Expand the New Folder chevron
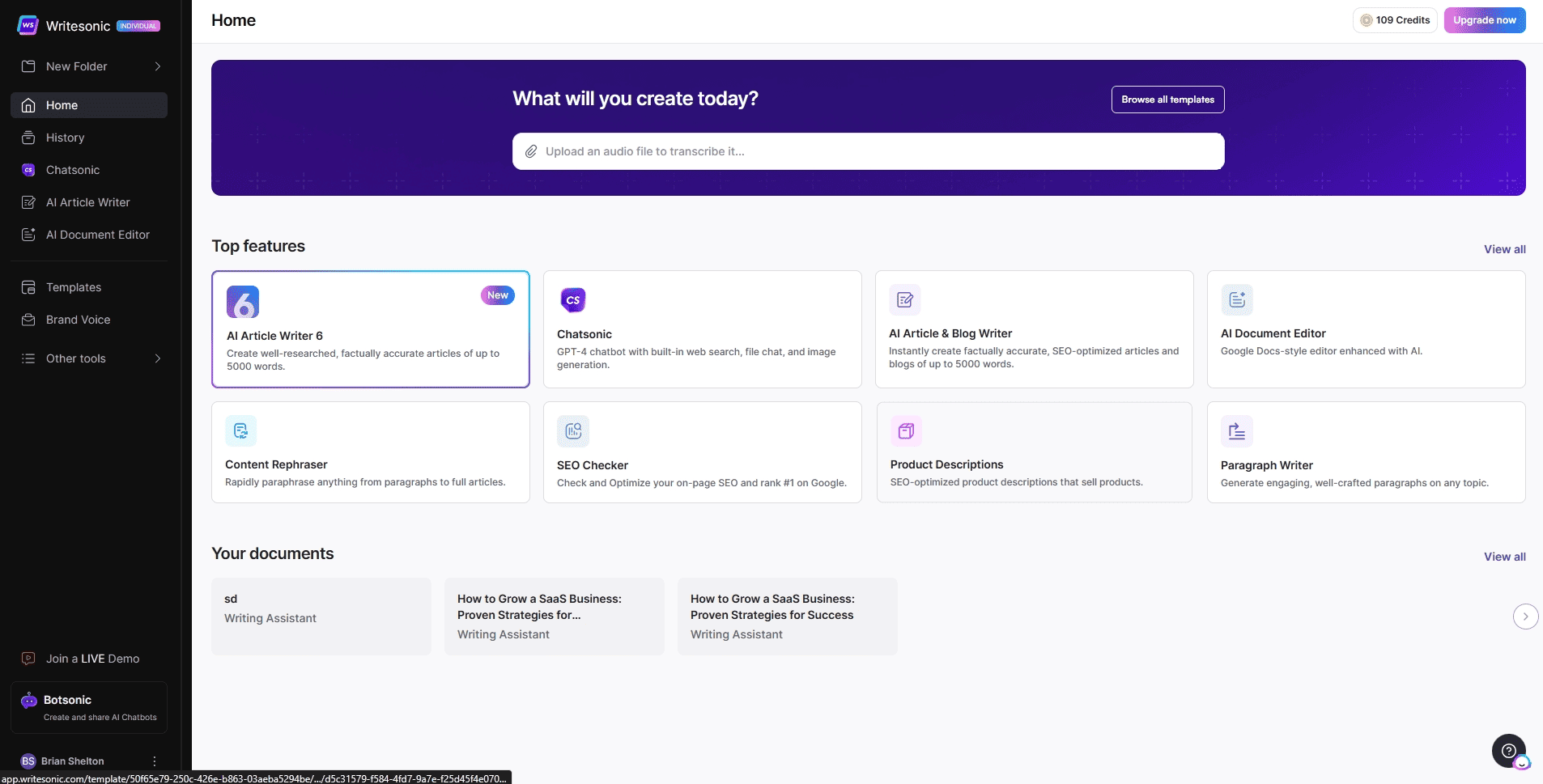This screenshot has width=1543, height=784. click(158, 66)
